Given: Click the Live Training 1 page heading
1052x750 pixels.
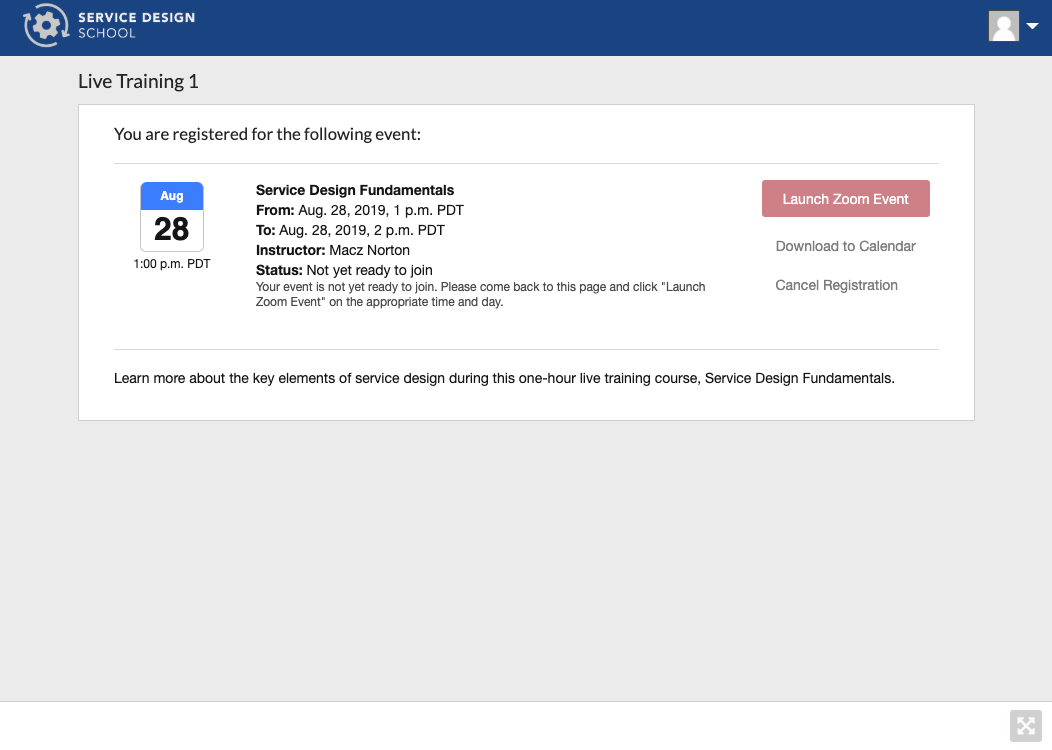Looking at the screenshot, I should tap(138, 82).
